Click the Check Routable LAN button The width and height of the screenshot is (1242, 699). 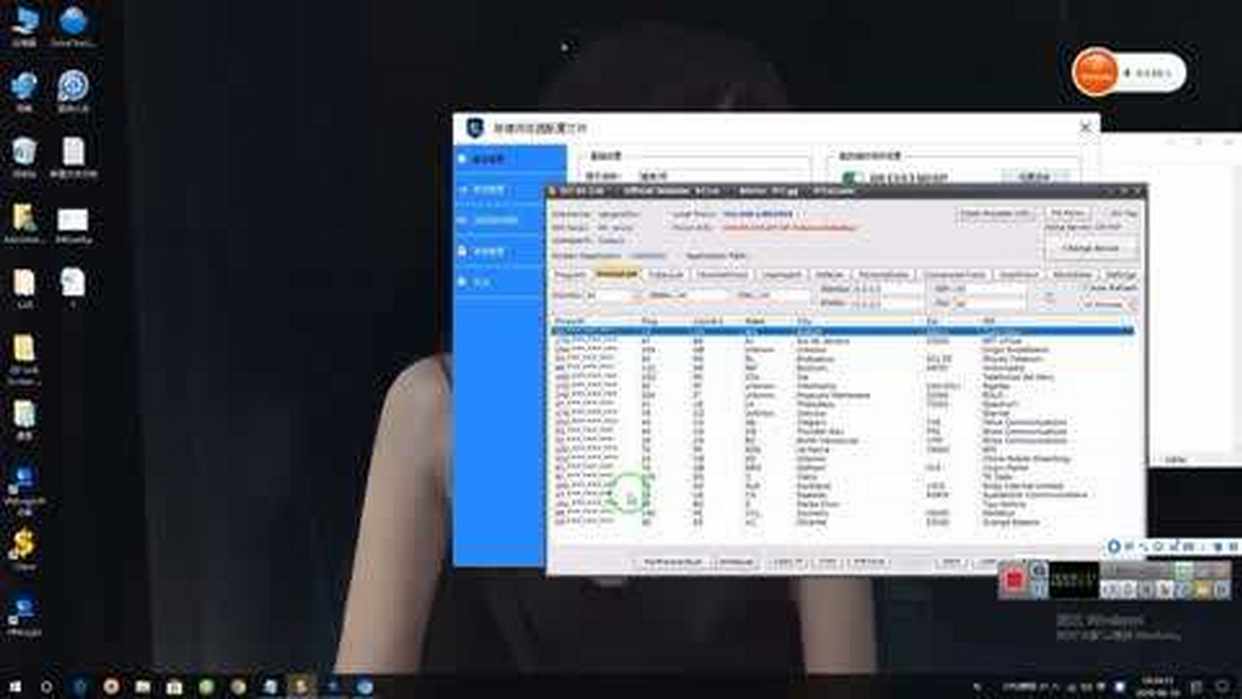995,214
